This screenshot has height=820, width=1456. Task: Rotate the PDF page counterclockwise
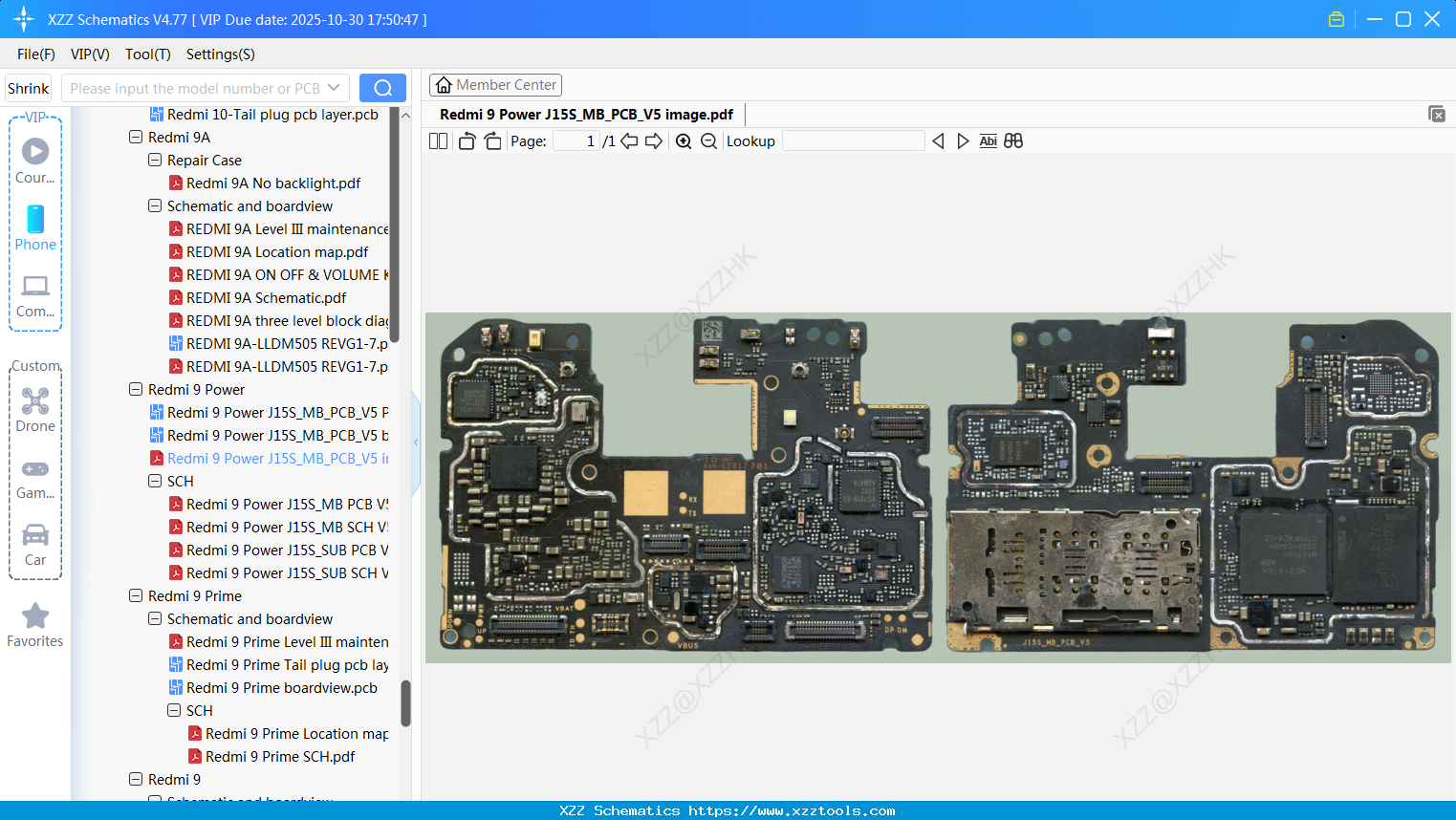[x=466, y=140]
